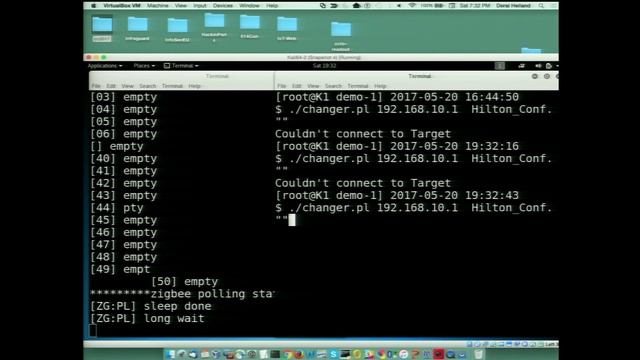Open Edit menu in the right Terminal window
This screenshot has width=640, height=360.
coord(297,86)
